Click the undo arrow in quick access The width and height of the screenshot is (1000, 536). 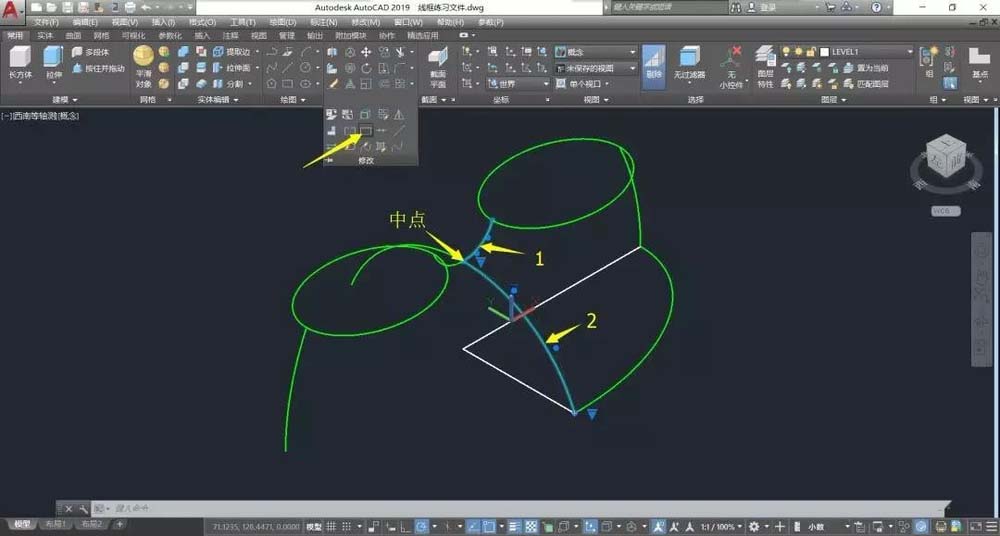[145, 8]
